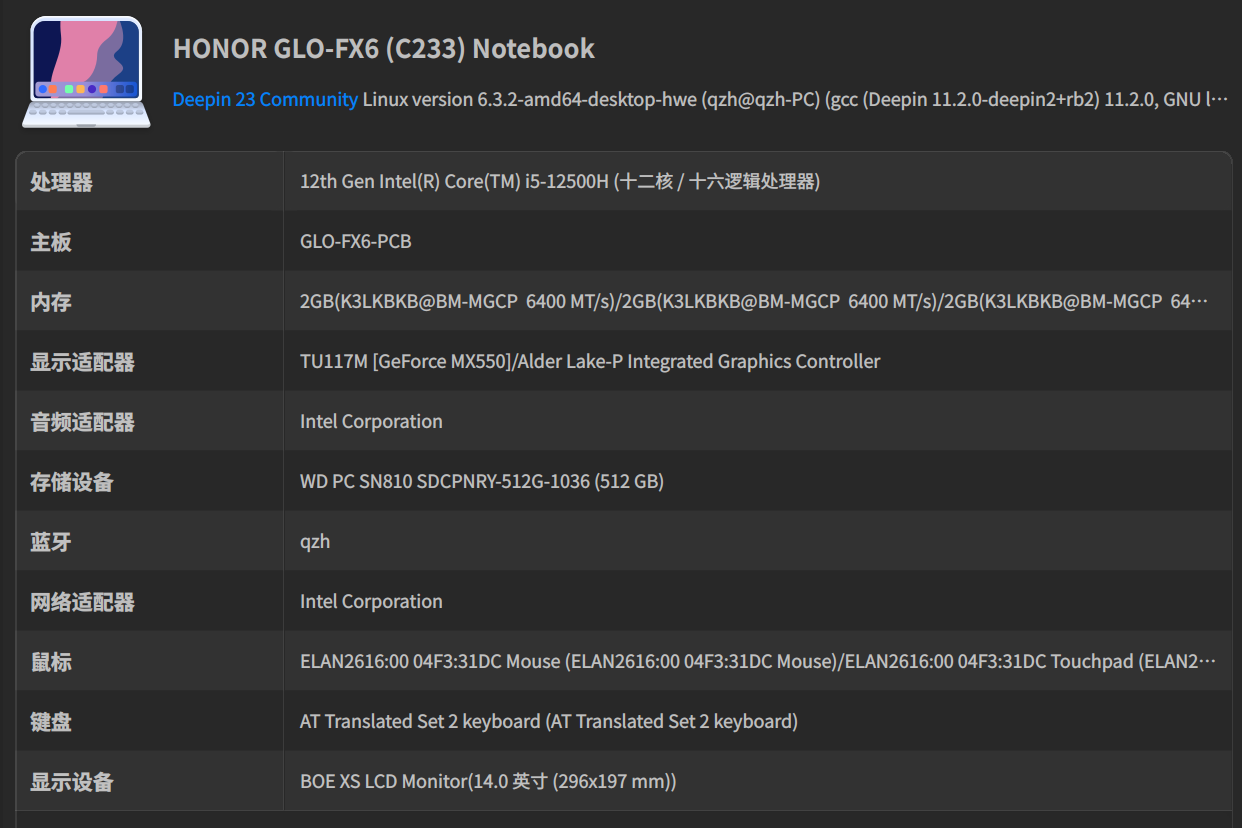1242x828 pixels.
Task: Select the 内存 (memory) row label
Action: tap(51, 302)
